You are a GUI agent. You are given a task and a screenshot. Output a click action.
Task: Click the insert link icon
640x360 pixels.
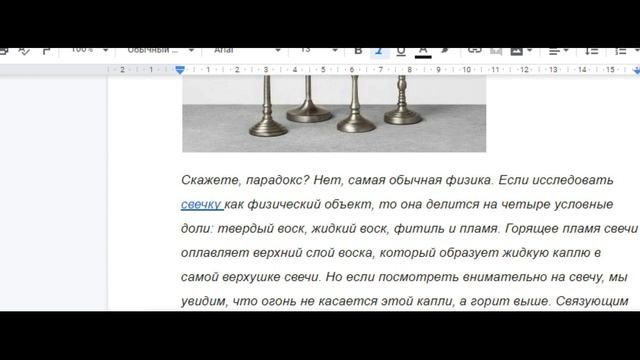[474, 51]
